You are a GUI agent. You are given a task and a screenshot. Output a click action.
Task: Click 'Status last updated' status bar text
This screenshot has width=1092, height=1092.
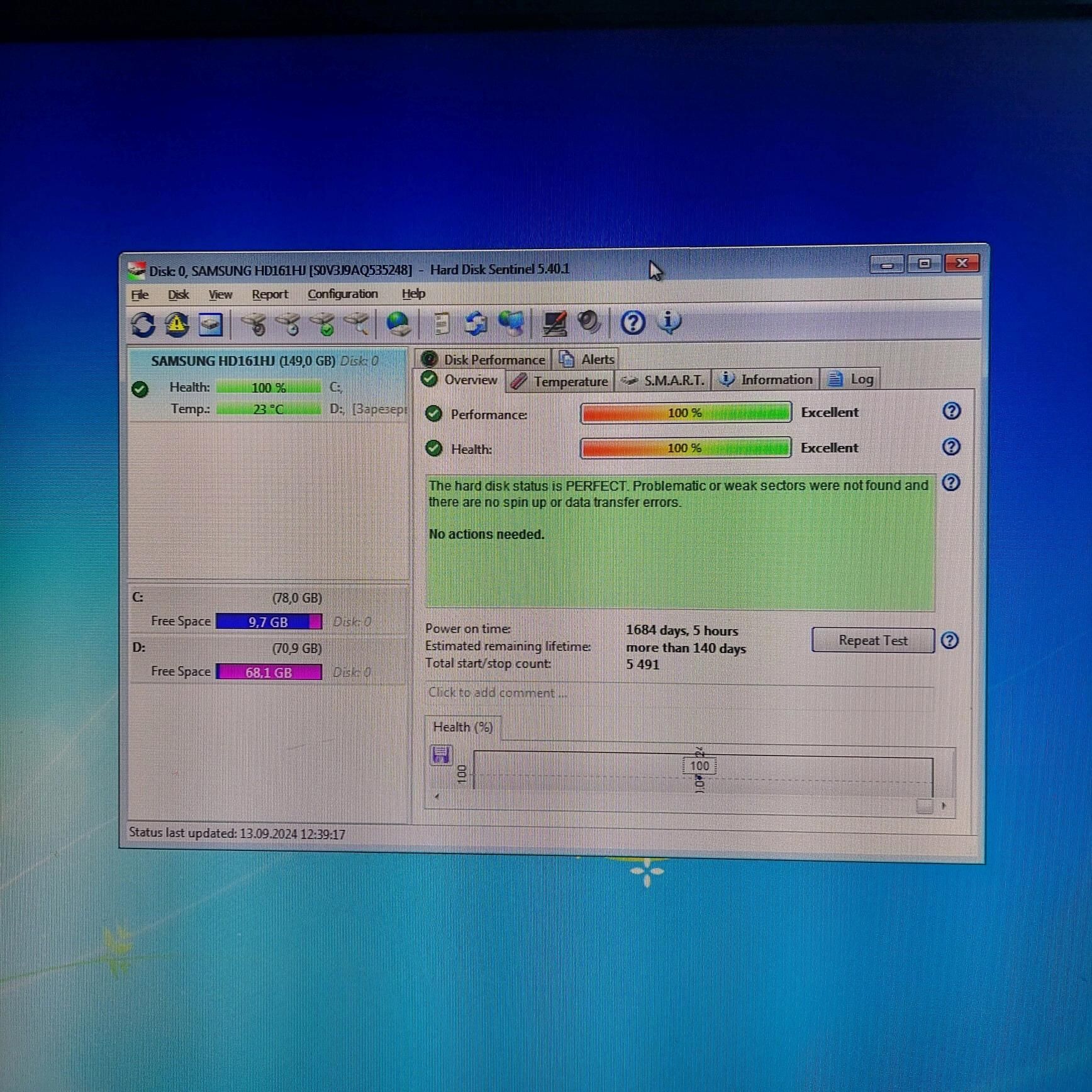[x=237, y=833]
